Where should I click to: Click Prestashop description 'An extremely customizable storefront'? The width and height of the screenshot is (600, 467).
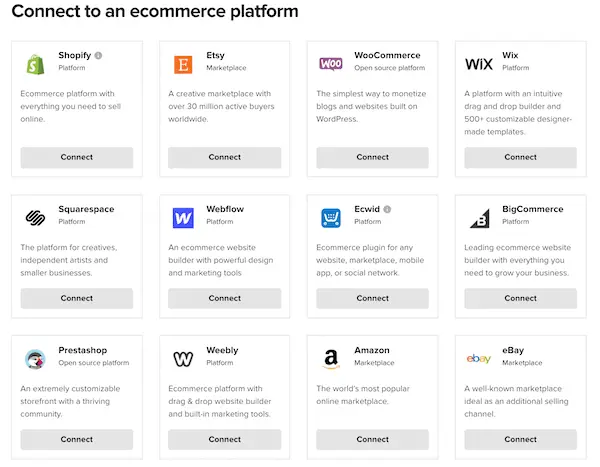click(x=70, y=401)
